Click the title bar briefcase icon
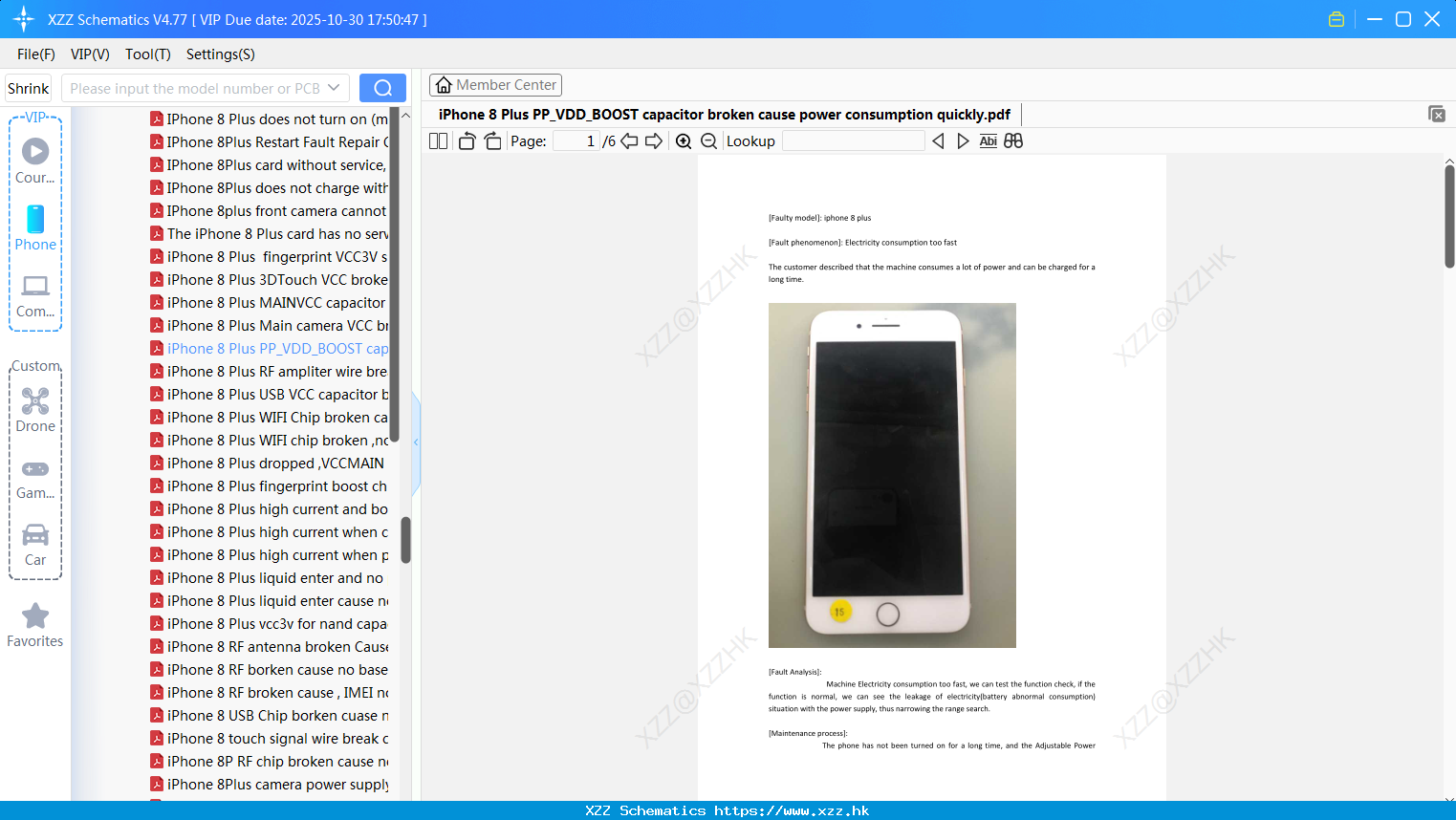 click(1336, 19)
